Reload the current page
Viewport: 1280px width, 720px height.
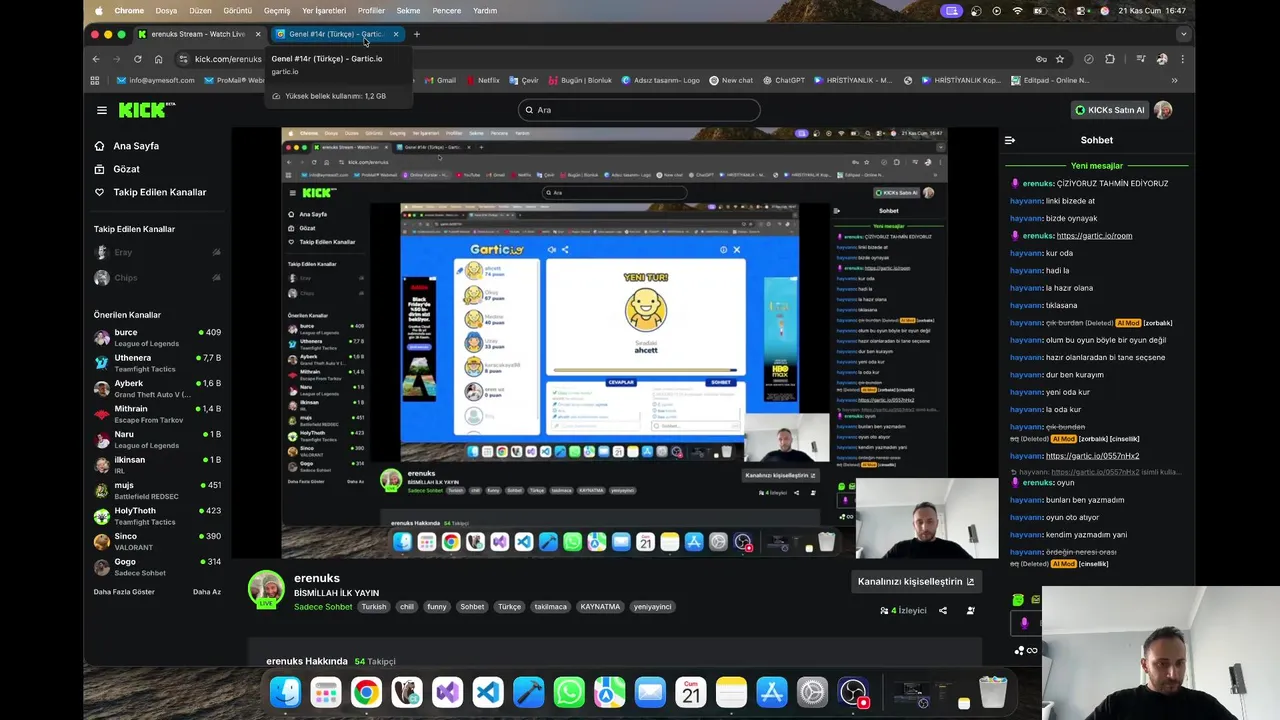(137, 59)
